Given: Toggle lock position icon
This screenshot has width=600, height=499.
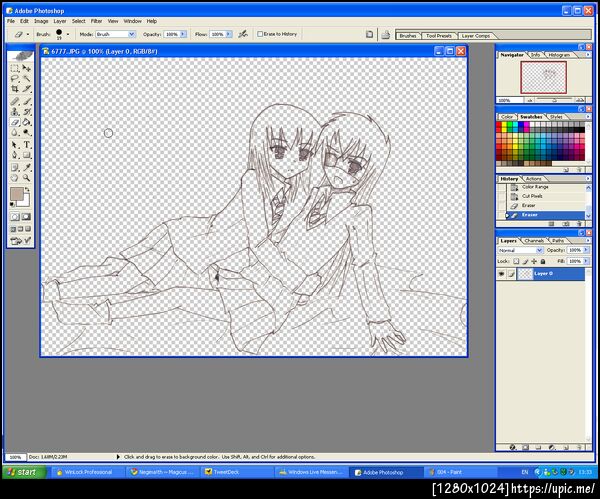Looking at the screenshot, I should 534,261.
